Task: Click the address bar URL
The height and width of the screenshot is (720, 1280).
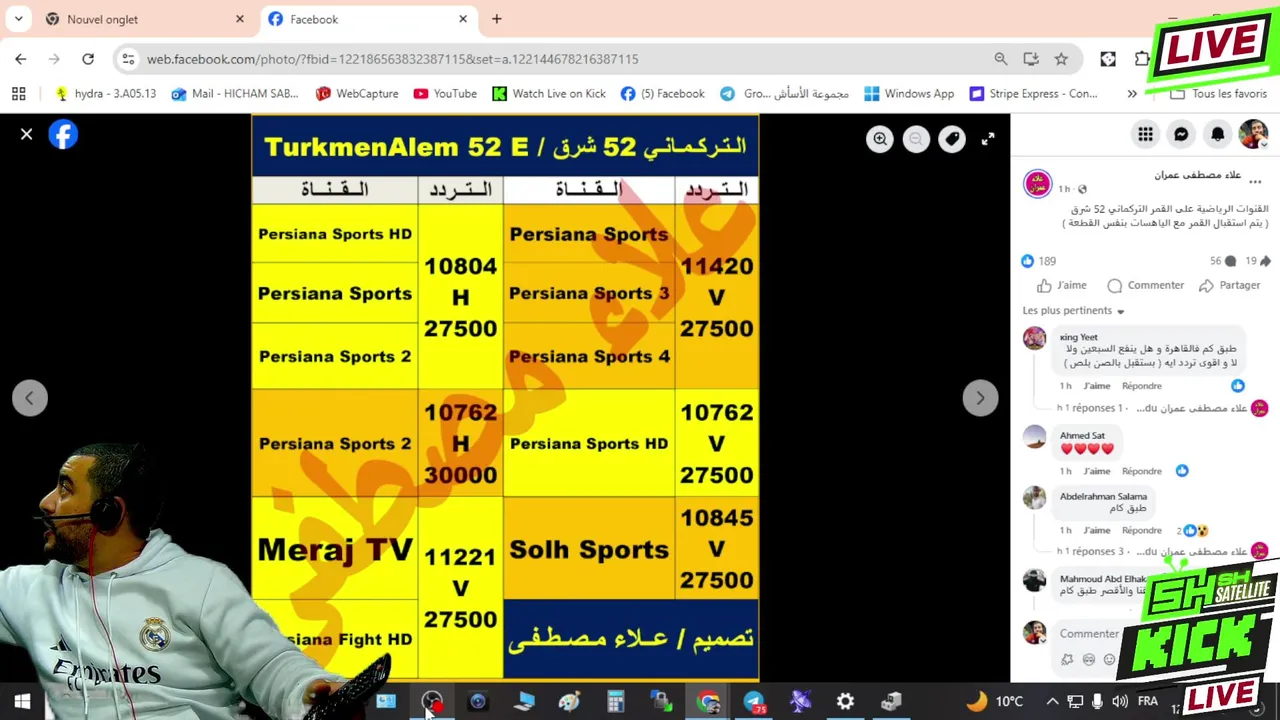Action: point(392,59)
